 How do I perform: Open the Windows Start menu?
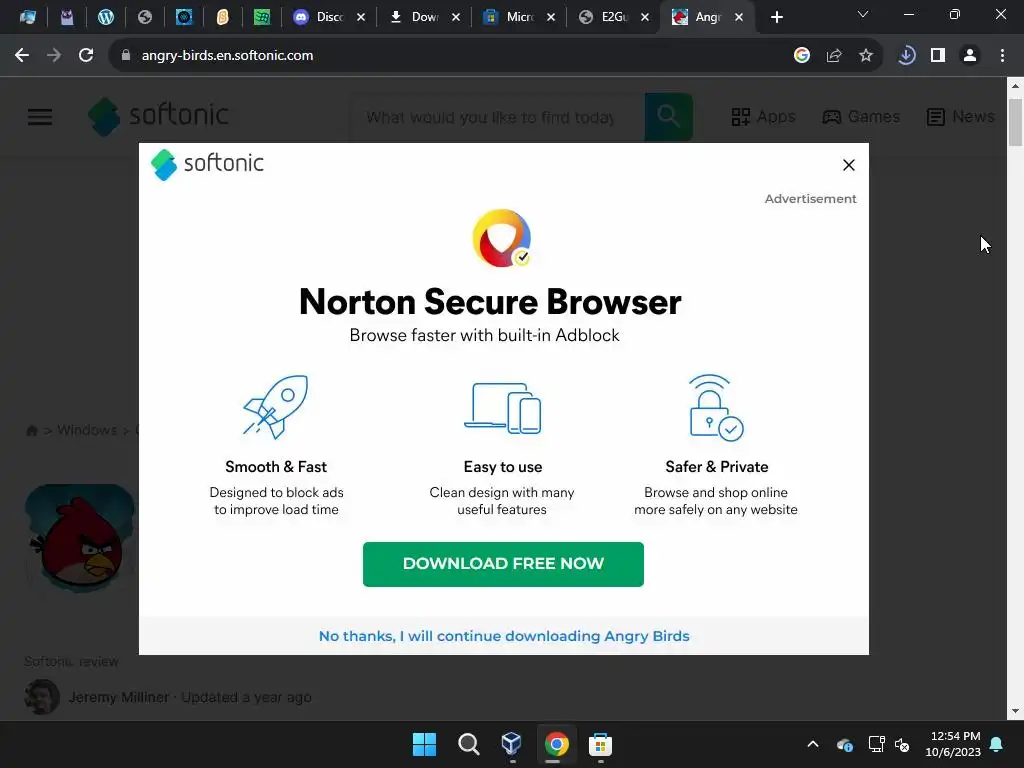click(424, 744)
